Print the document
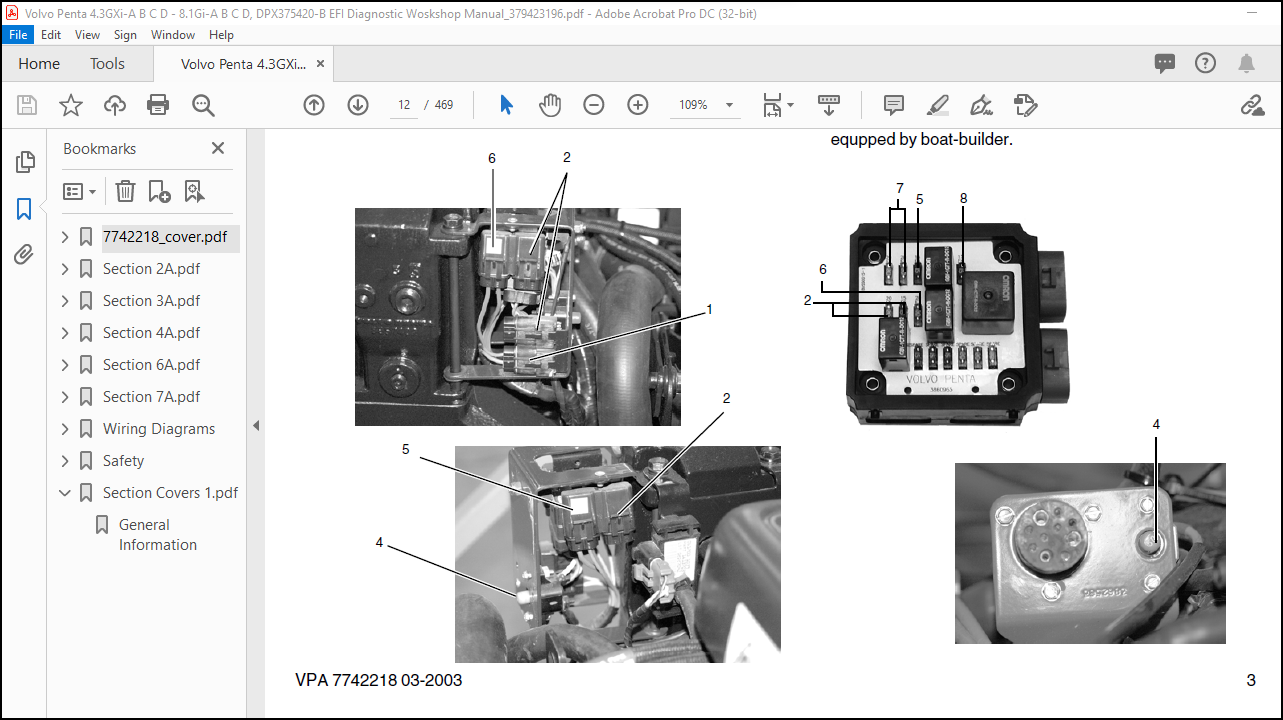The height and width of the screenshot is (720, 1283). [x=158, y=105]
